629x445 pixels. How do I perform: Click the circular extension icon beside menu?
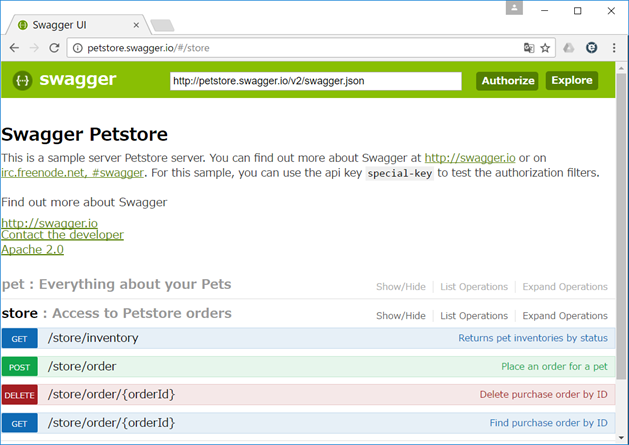[591, 48]
